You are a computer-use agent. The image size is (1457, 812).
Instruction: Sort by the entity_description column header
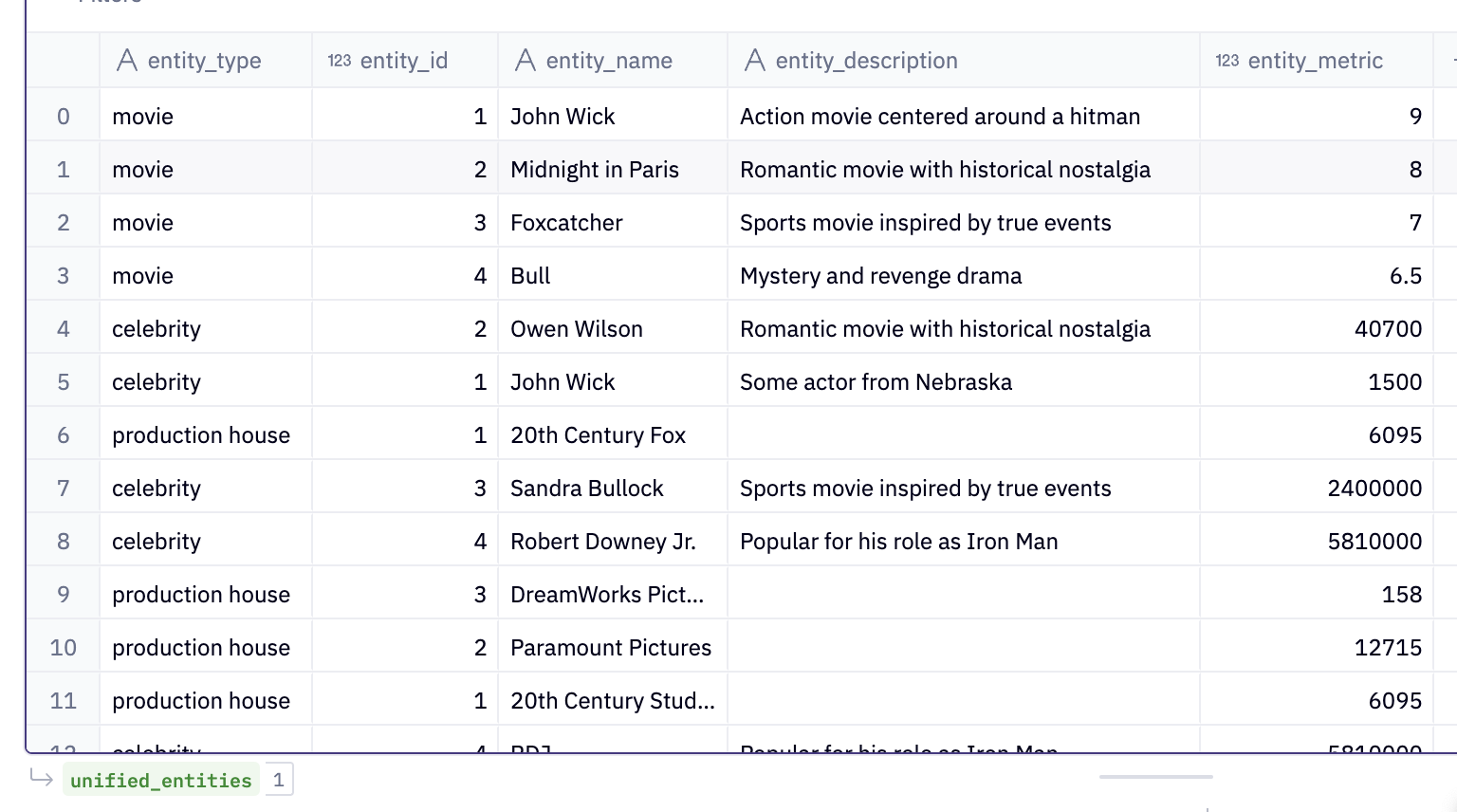coord(964,61)
